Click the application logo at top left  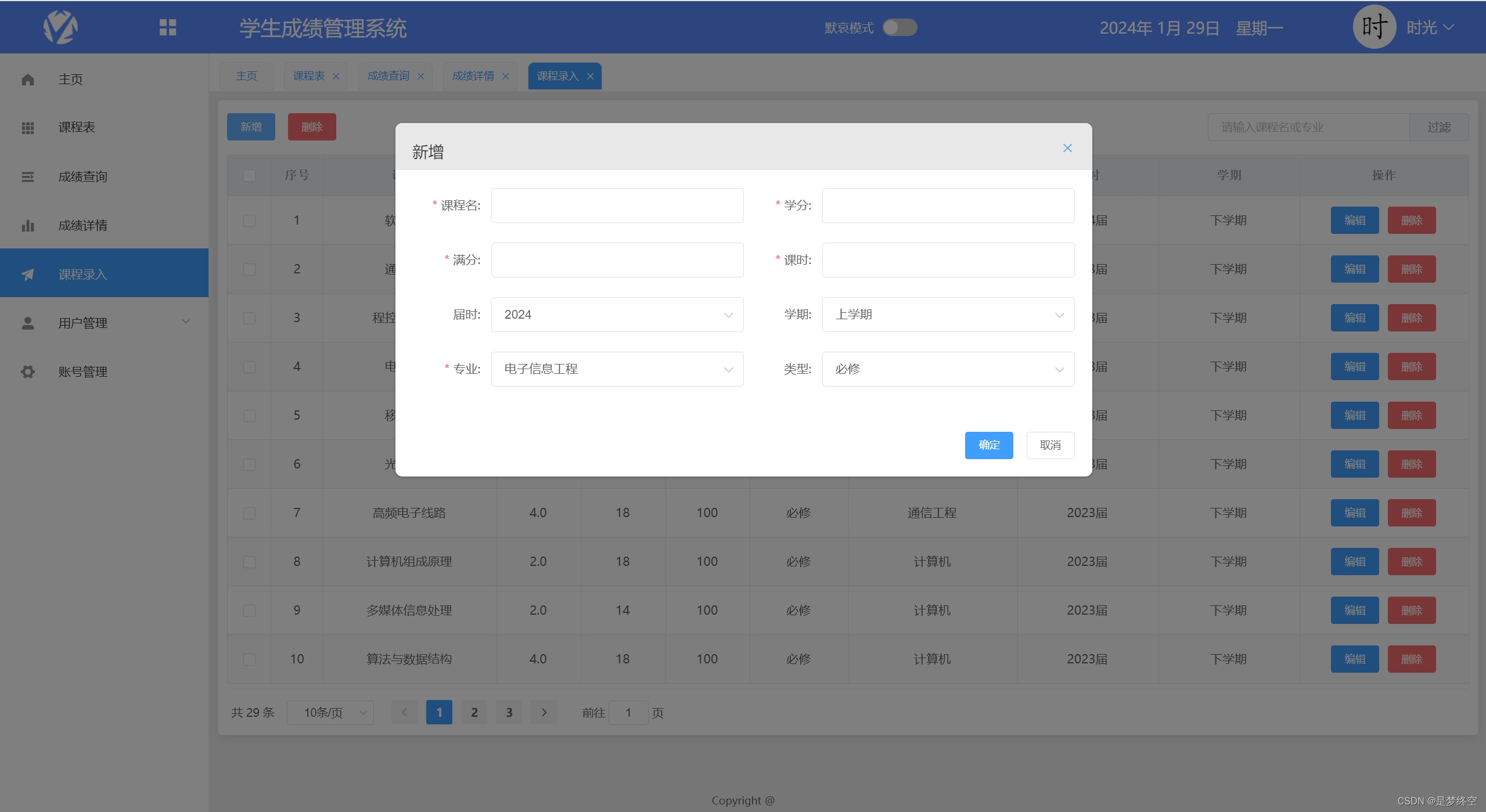[60, 27]
